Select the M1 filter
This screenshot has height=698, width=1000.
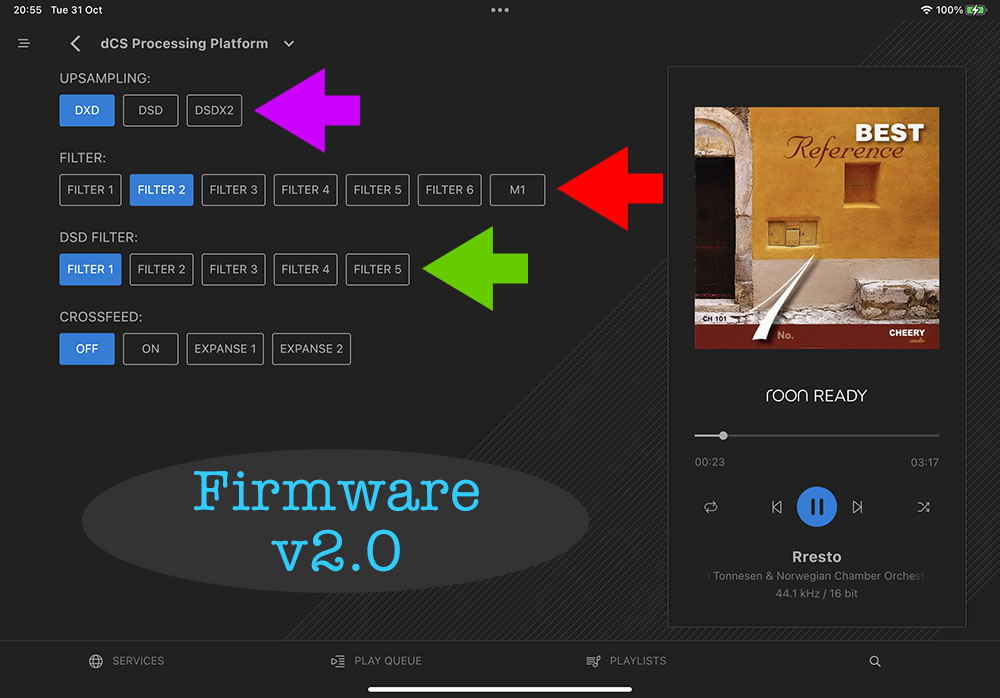pyautogui.click(x=517, y=189)
